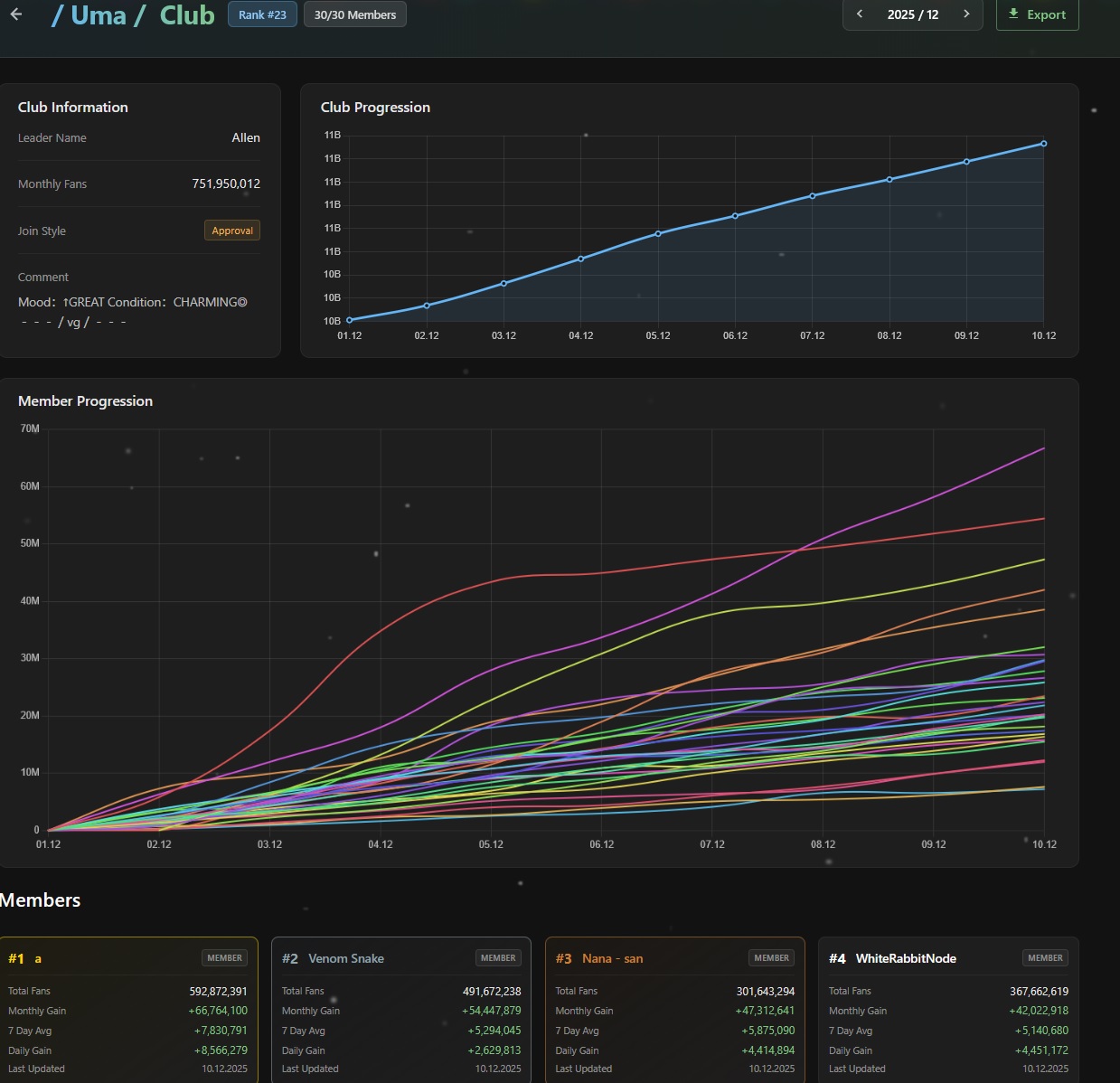1120x1083 pixels.
Task: Click the Uma breadcrumb link
Action: click(99, 15)
